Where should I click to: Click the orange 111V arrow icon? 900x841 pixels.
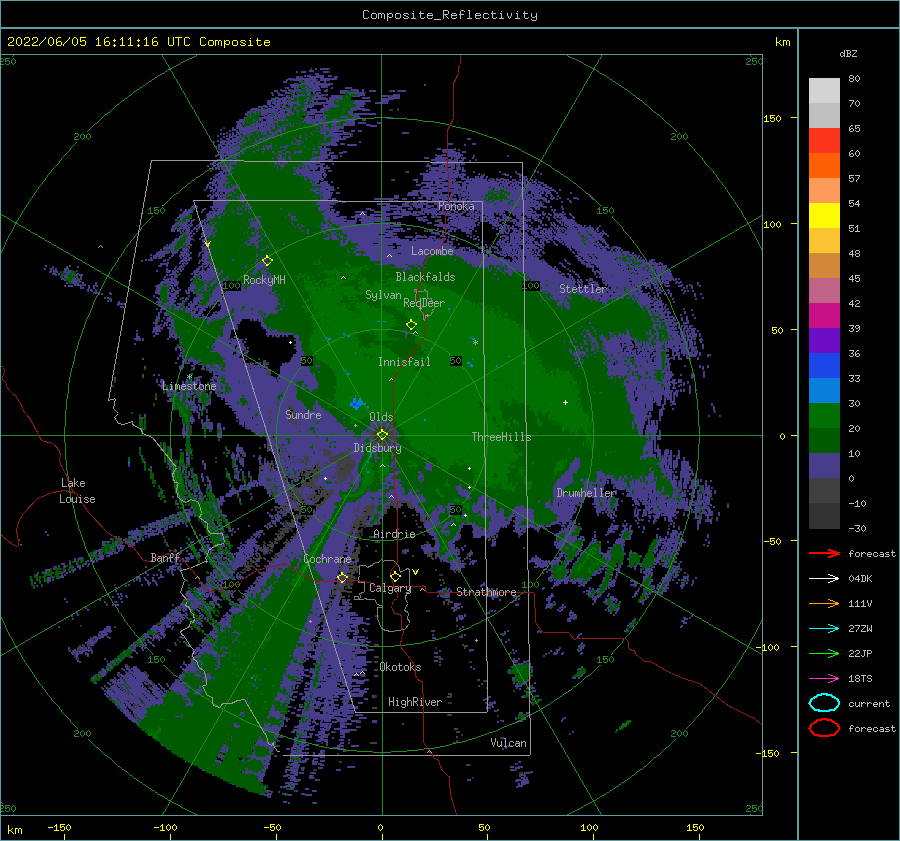[824, 603]
